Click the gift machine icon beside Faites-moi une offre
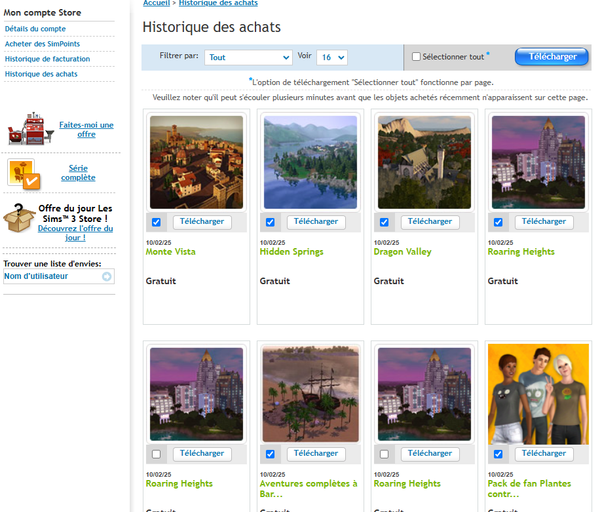Screen dimensions: 600x512 click(x=31, y=129)
